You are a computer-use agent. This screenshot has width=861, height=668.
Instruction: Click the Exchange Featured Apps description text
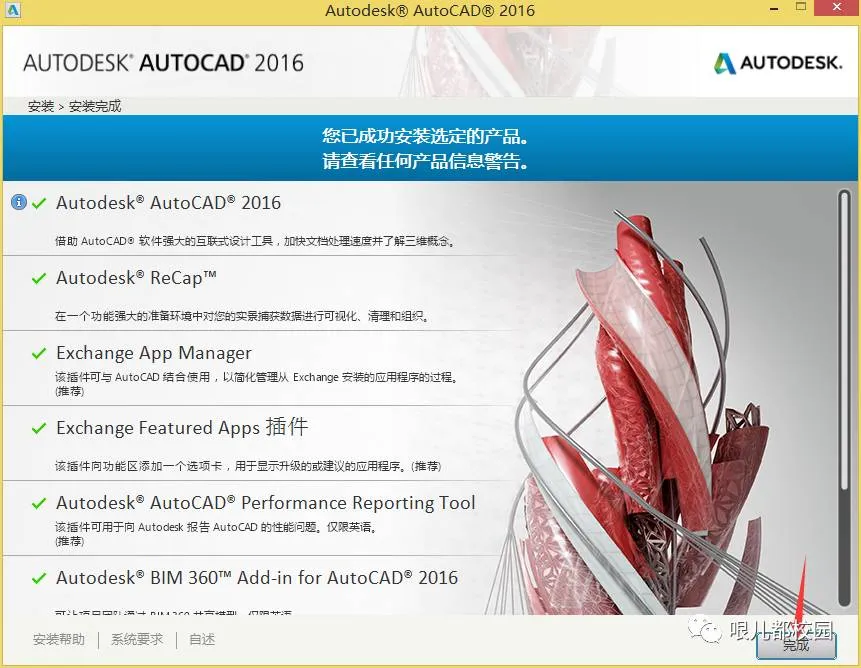(x=248, y=466)
